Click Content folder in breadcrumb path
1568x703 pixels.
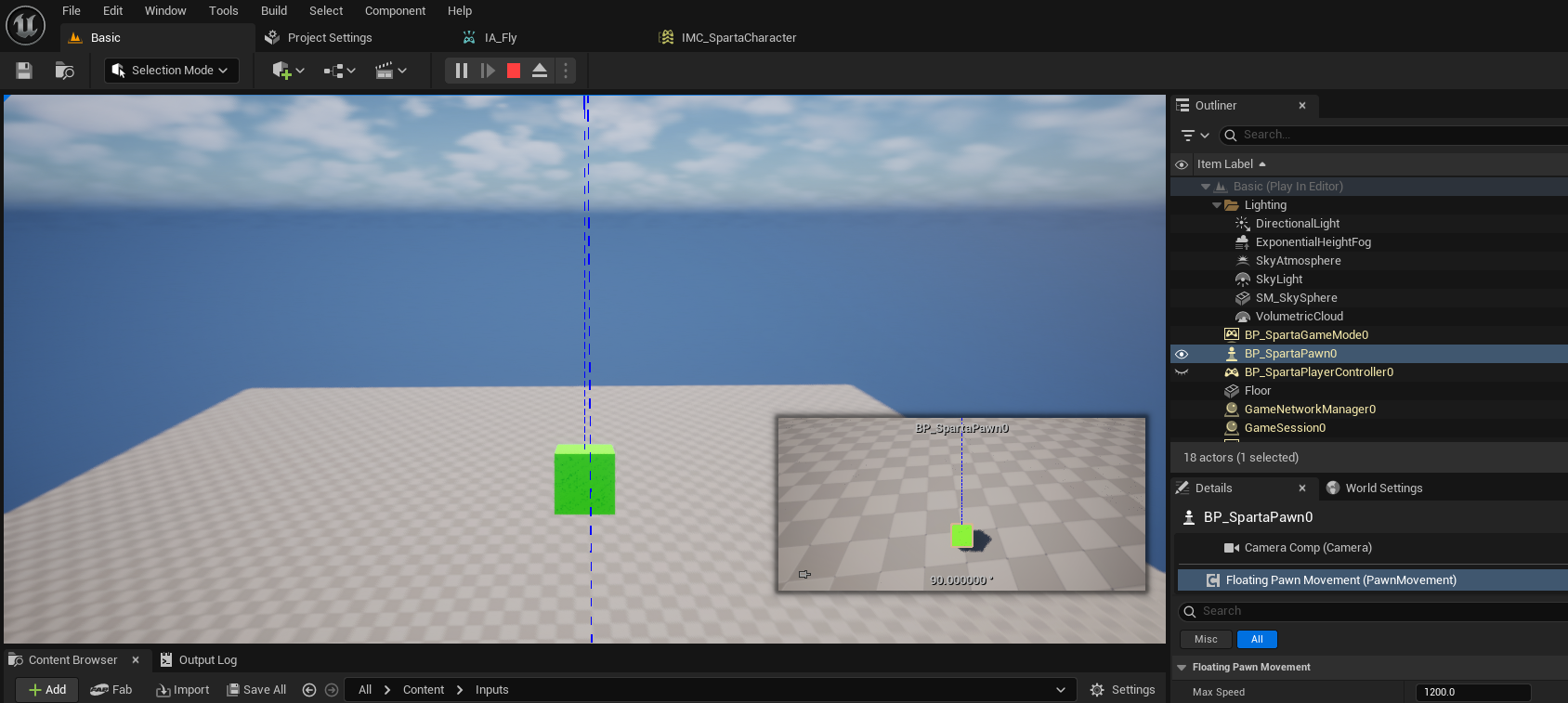pos(423,690)
